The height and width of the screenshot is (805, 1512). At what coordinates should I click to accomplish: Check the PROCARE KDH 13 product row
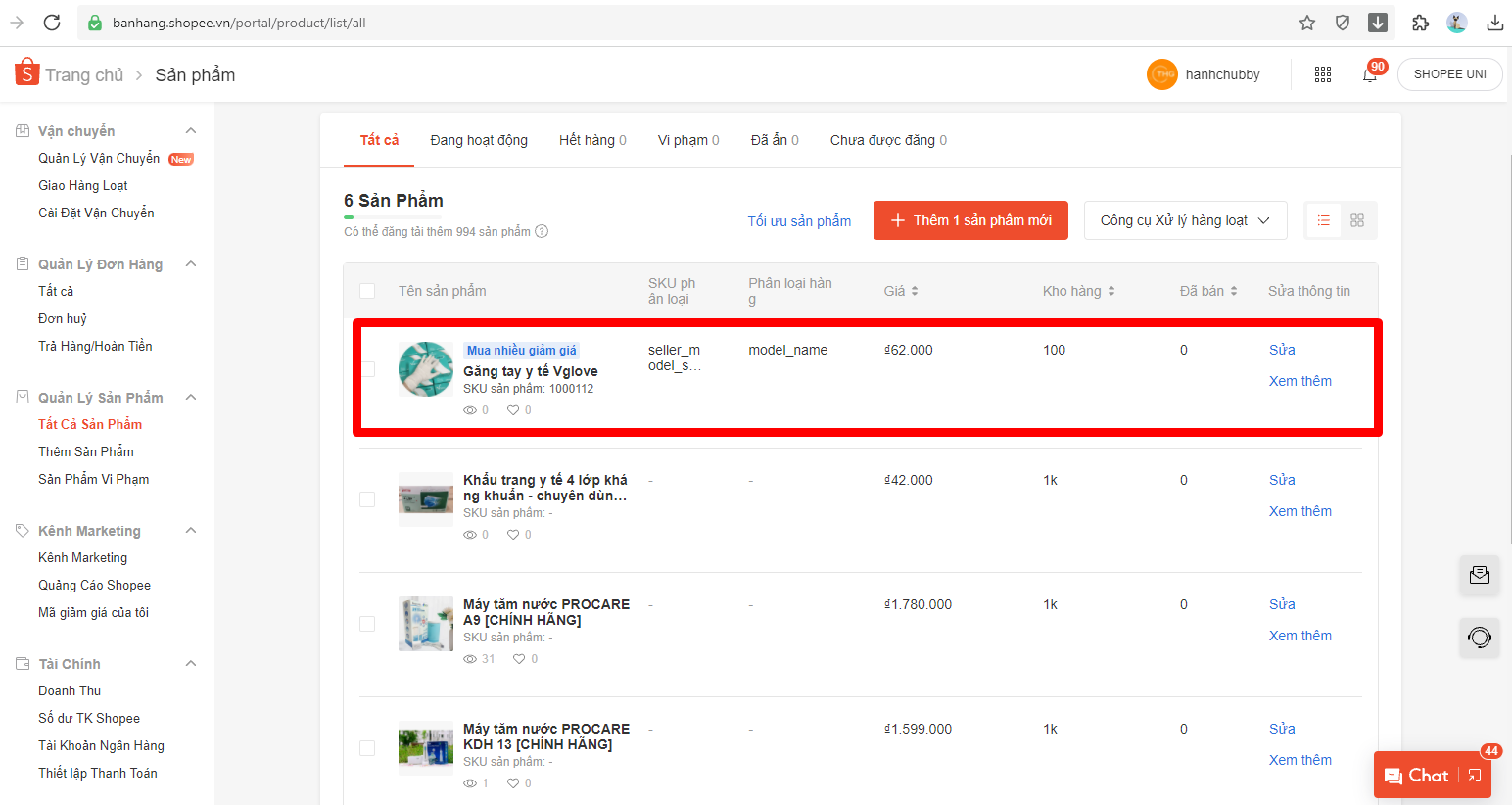[367, 748]
